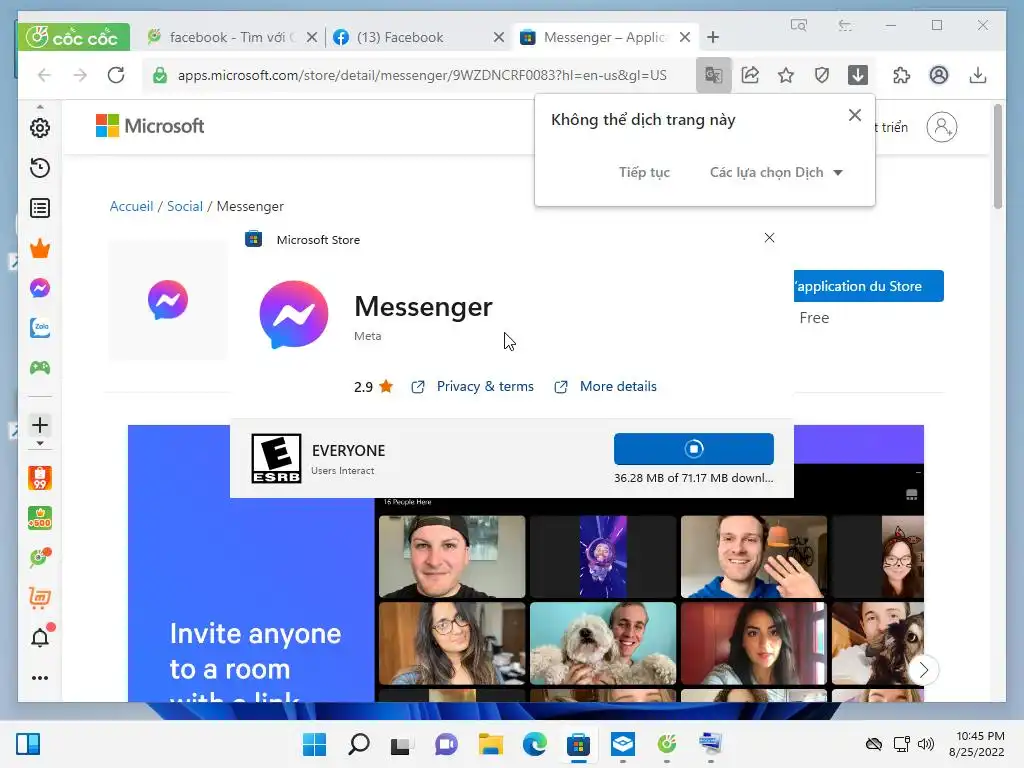Open the Cốc Cốc main menu button
Viewport: 1024px width, 768px height.
(73, 37)
